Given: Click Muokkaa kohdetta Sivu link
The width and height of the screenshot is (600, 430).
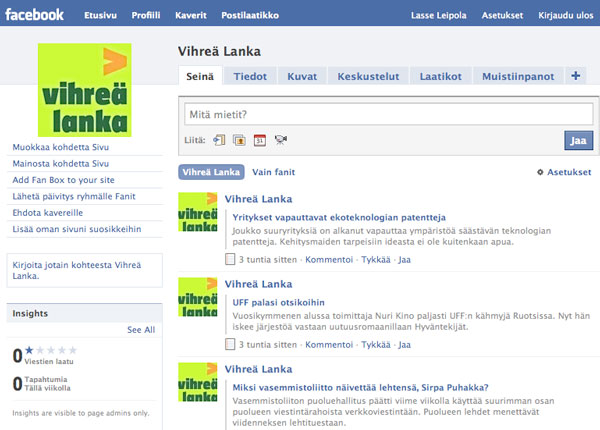Looking at the screenshot, I should (x=61, y=147).
